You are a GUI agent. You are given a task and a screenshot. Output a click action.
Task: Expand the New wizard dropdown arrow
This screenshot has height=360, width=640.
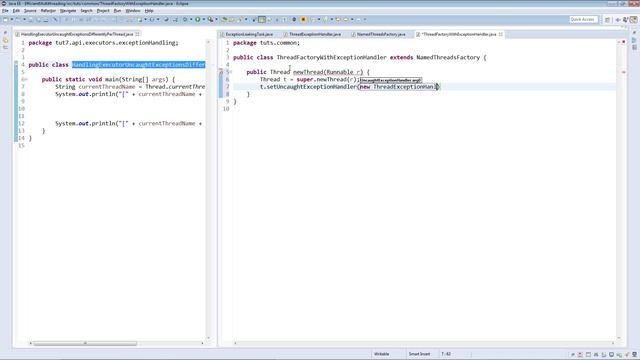(12, 19)
